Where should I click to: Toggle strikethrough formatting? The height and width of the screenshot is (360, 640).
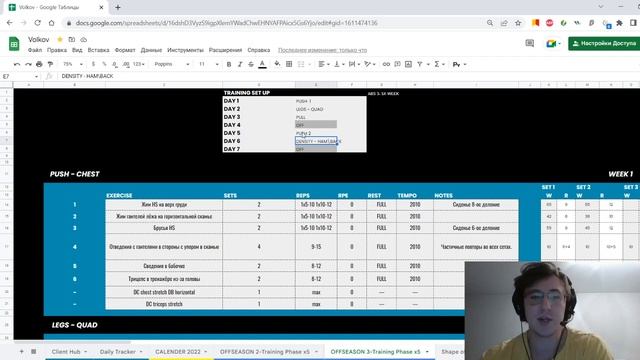tap(251, 64)
